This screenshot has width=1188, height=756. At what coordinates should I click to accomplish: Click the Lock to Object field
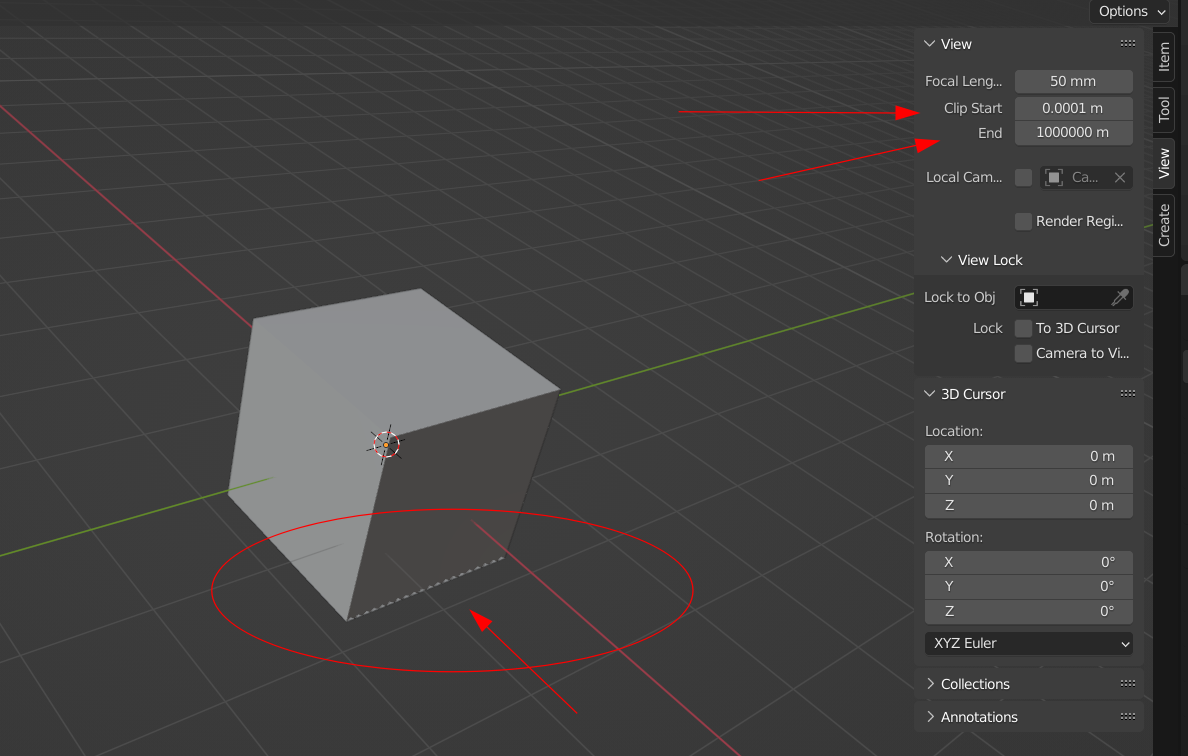tap(1074, 297)
